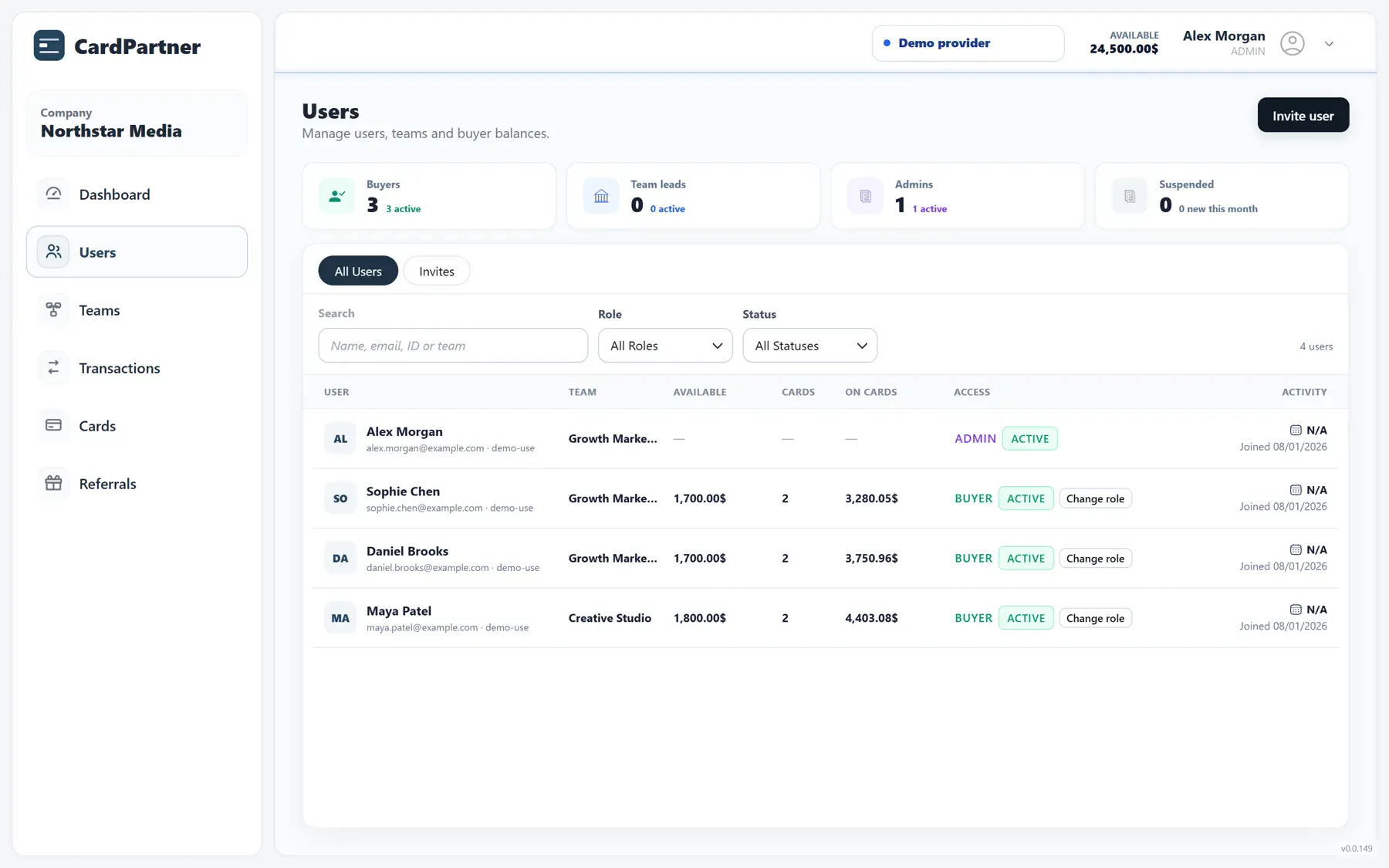The height and width of the screenshot is (868, 1389).
Task: Click the calendar icon in Sophie Chen's activity
Action: coord(1296,490)
